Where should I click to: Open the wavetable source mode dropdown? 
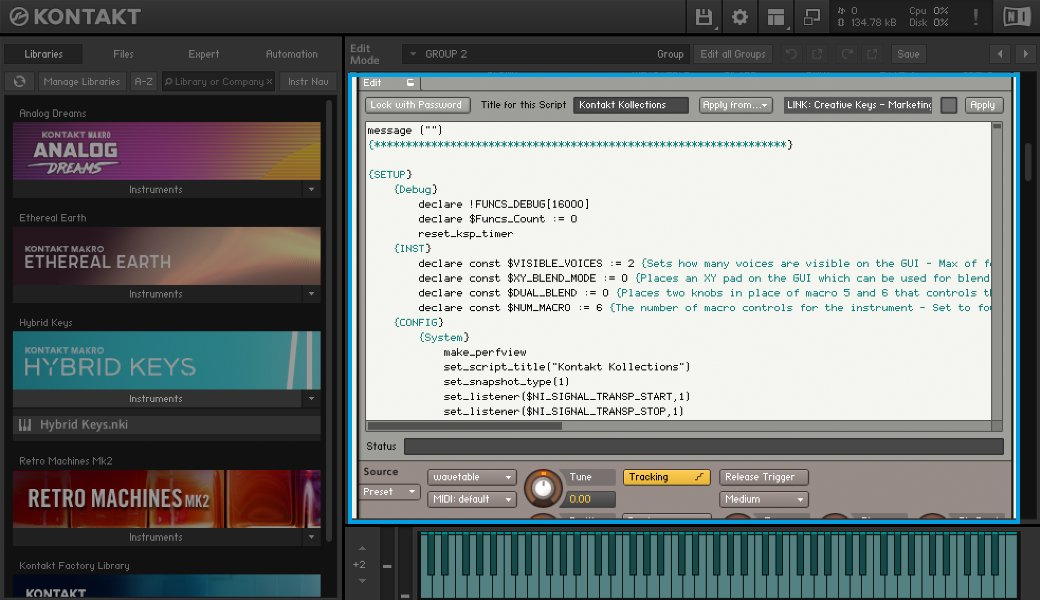(x=472, y=477)
